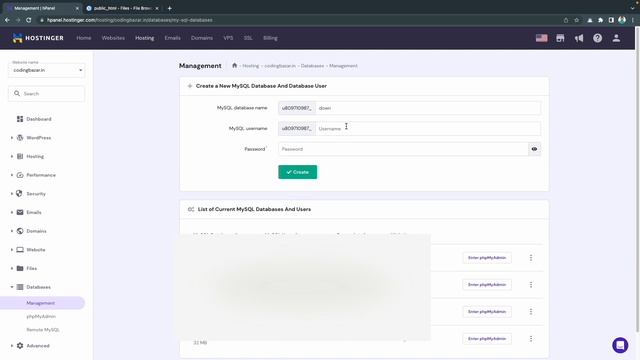
Task: Toggle password visibility eye icon
Action: [534, 149]
